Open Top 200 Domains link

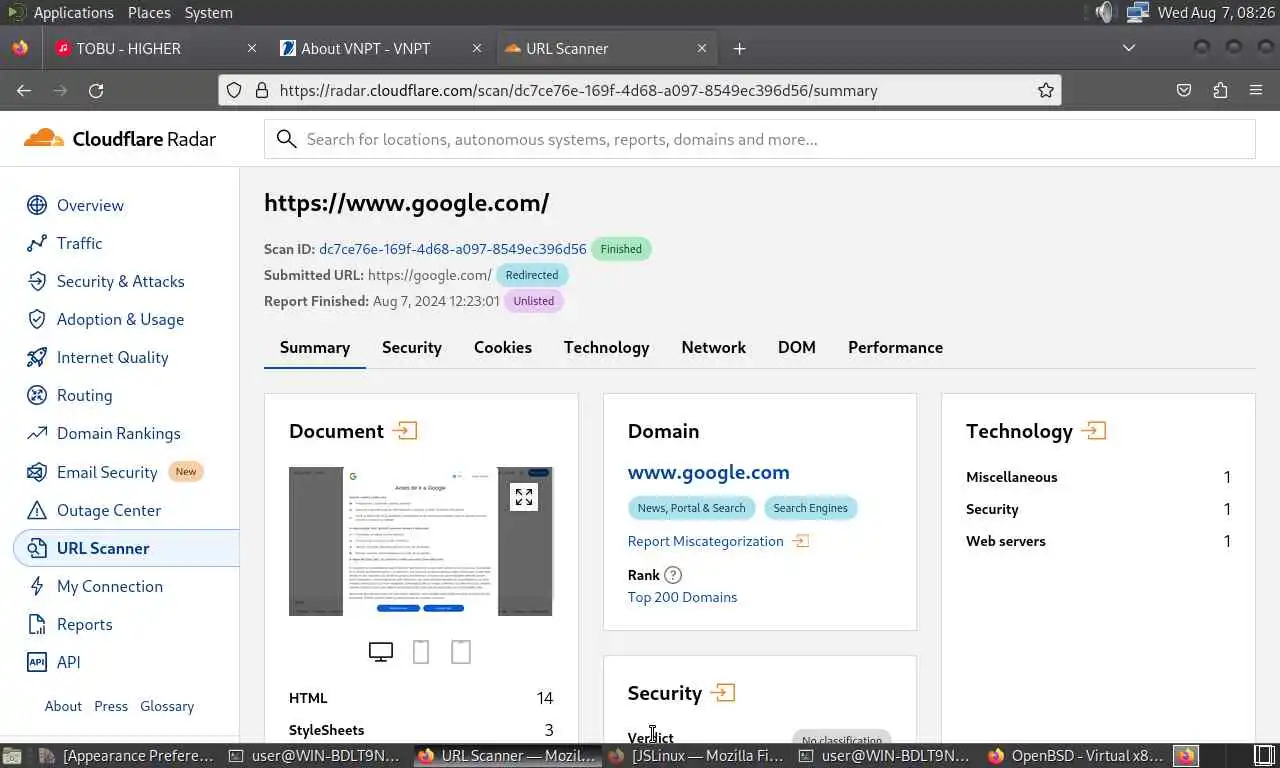click(x=682, y=597)
